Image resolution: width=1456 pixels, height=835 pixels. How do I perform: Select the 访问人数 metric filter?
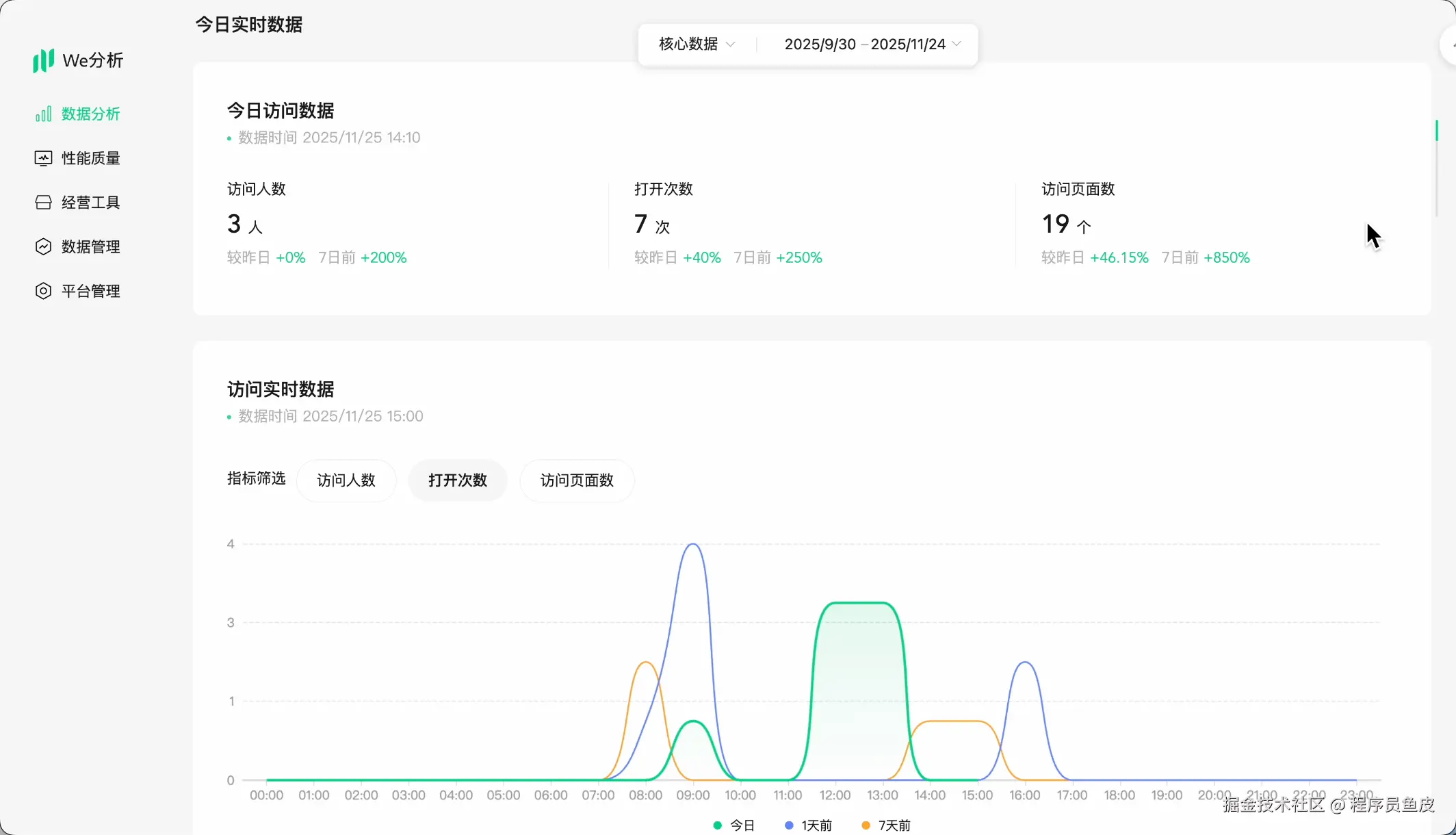[346, 480]
